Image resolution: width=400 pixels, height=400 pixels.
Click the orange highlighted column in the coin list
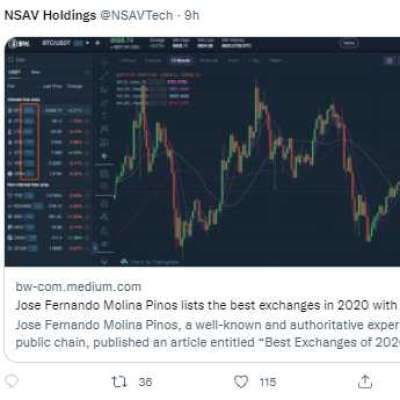30,141
